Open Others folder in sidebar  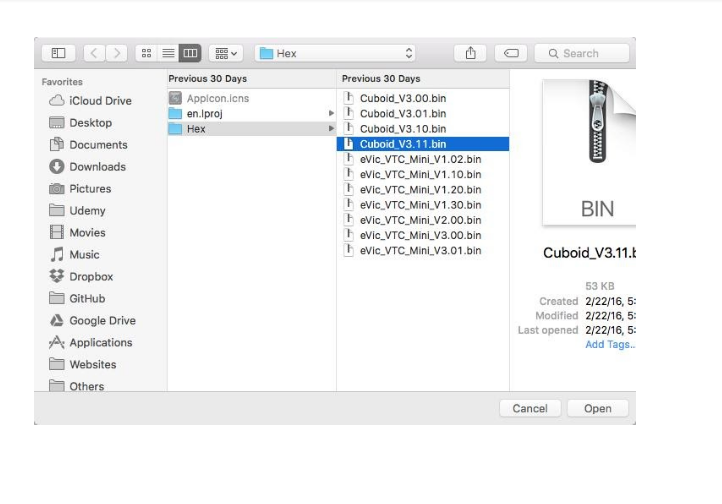tap(76, 386)
